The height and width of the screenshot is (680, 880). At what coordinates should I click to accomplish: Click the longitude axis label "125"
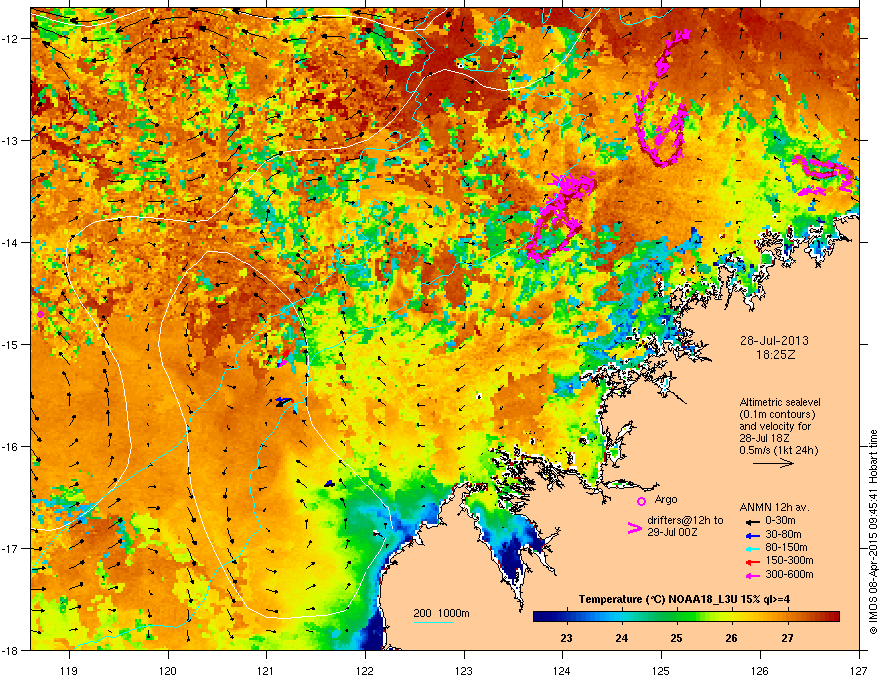tap(661, 670)
